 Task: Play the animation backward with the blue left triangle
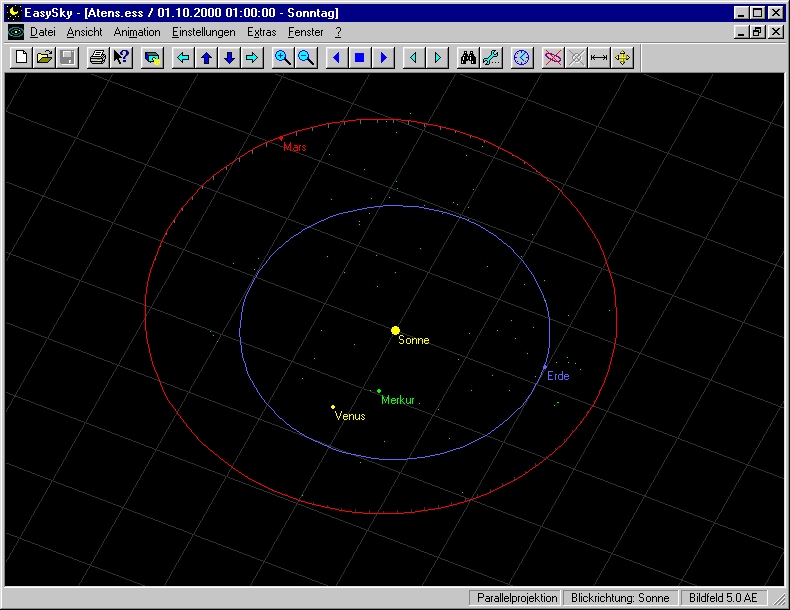337,58
